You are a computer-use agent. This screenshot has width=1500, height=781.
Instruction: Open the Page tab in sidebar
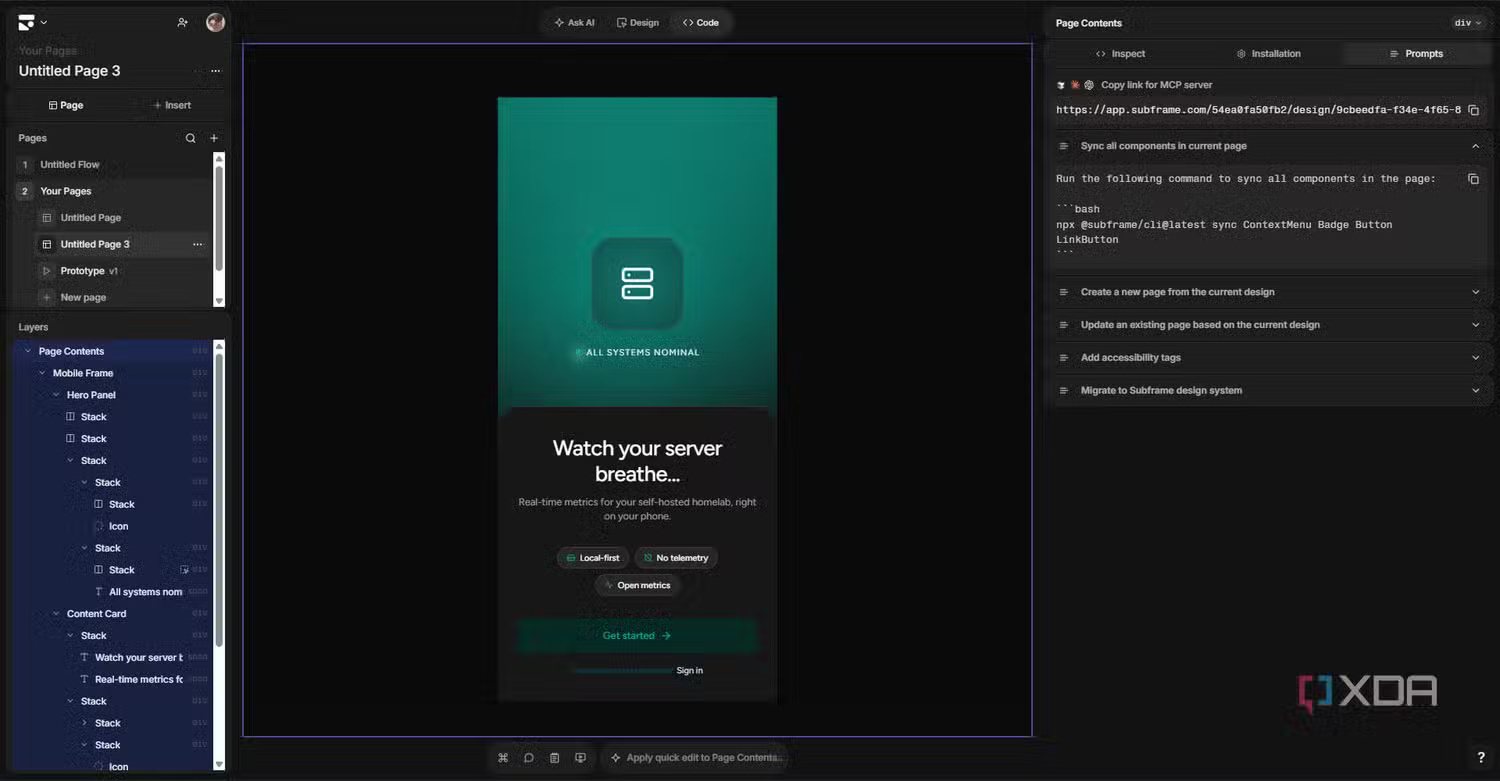click(65, 105)
